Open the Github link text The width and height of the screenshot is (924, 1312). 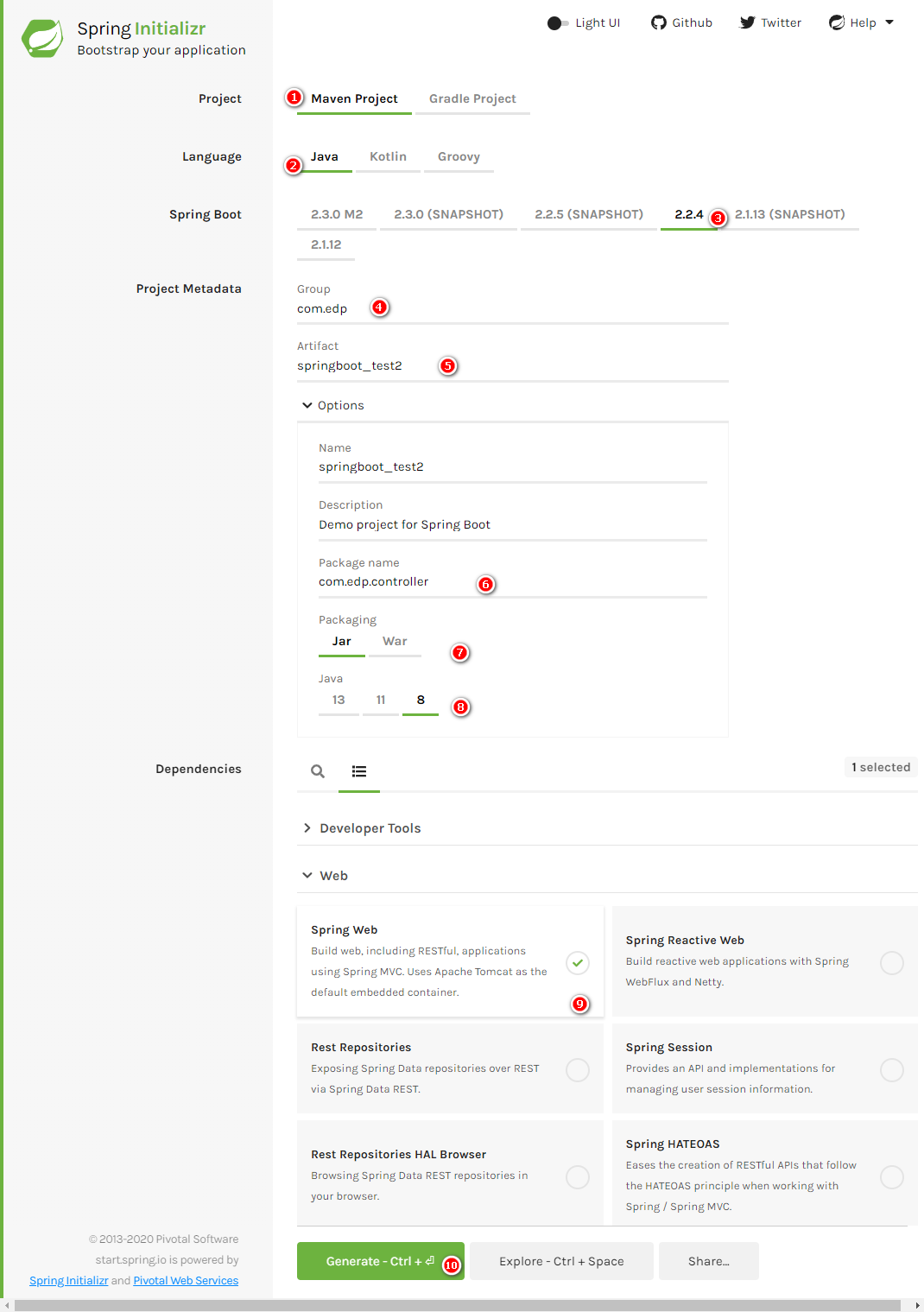pyautogui.click(x=693, y=22)
